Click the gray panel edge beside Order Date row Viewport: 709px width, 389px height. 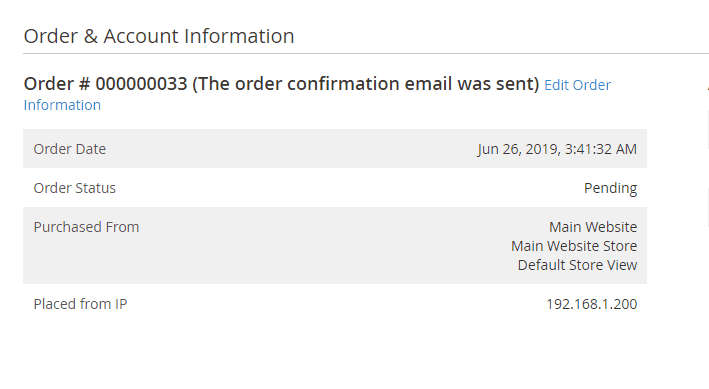[x=708, y=129]
